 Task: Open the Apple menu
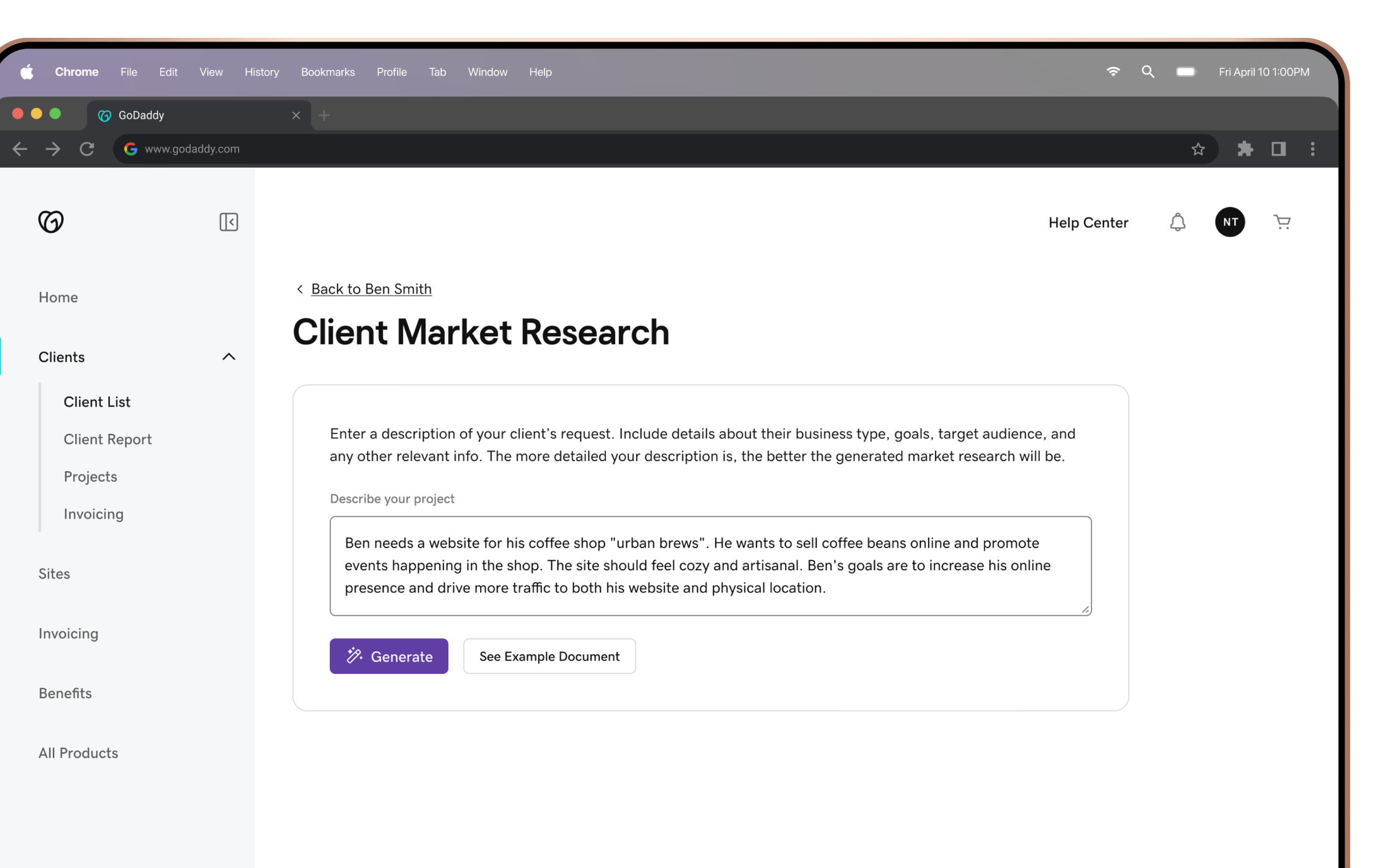pos(27,72)
